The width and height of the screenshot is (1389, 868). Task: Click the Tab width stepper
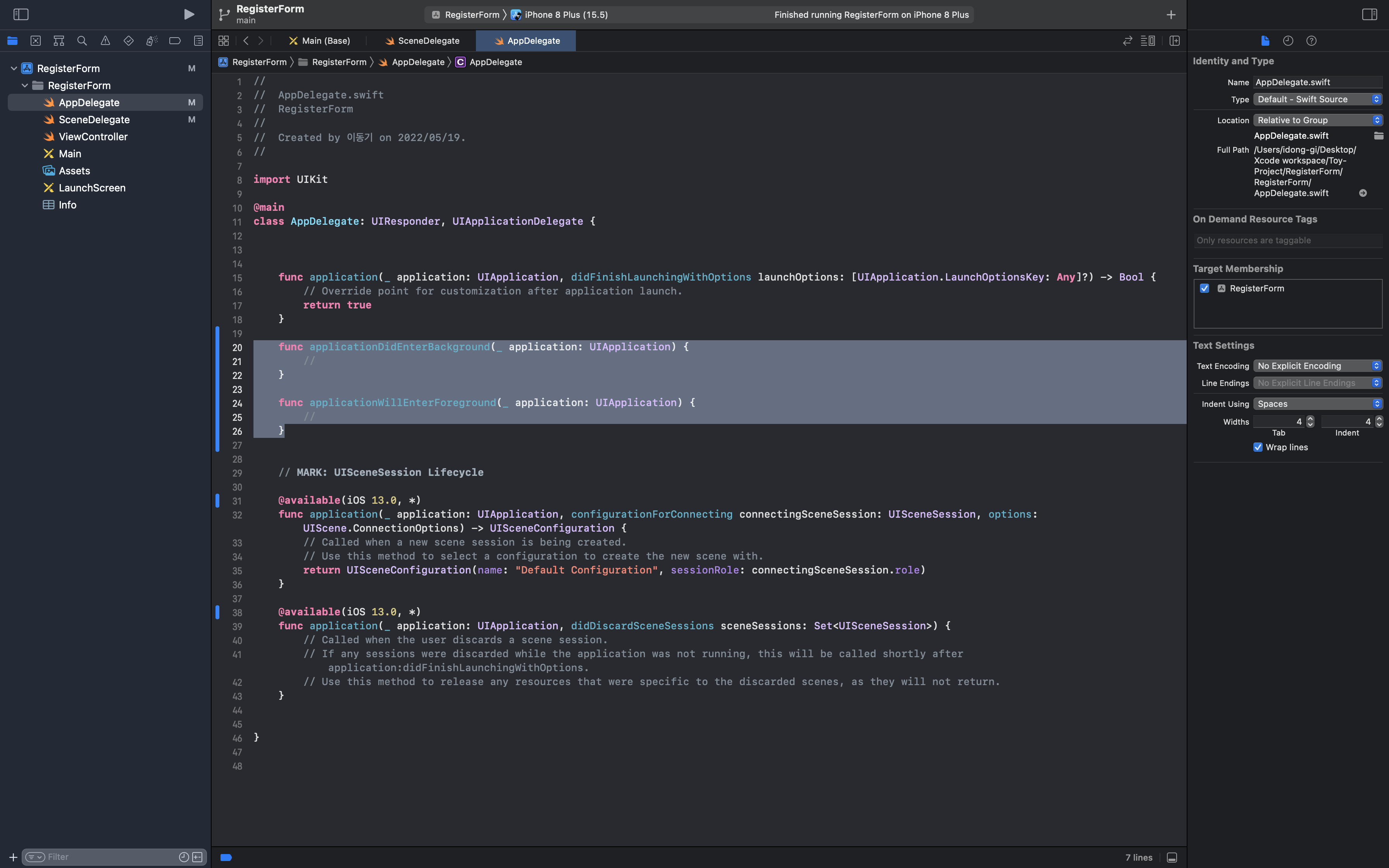click(x=1310, y=421)
